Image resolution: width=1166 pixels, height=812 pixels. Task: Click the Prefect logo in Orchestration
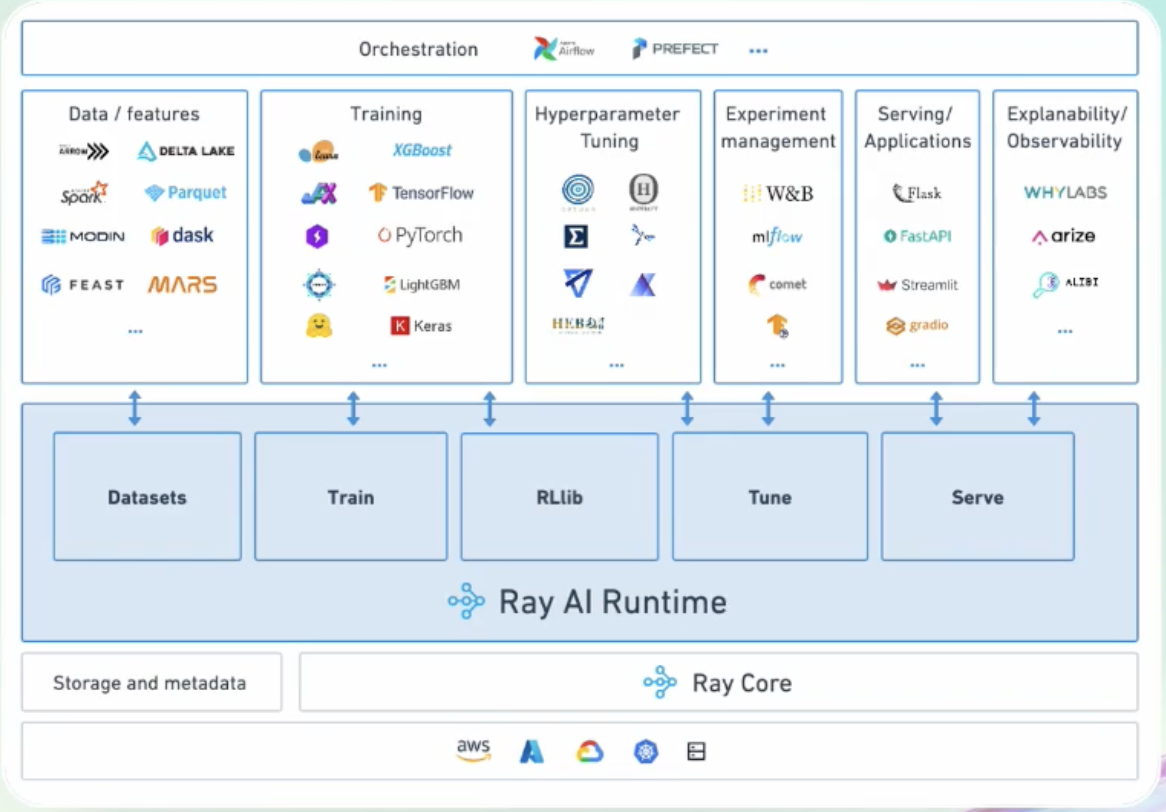pos(675,48)
